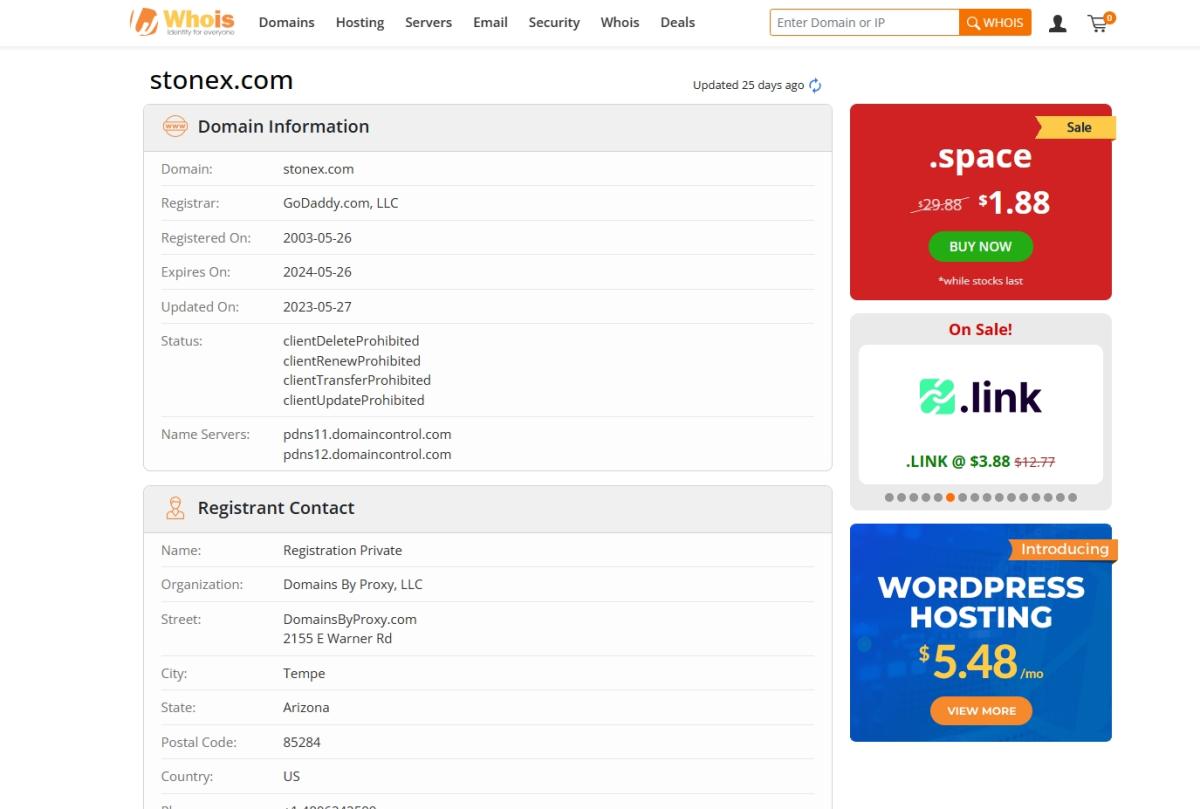Click the BUY NOW button for .space
Screen dimensions: 1200x809
(x=980, y=247)
